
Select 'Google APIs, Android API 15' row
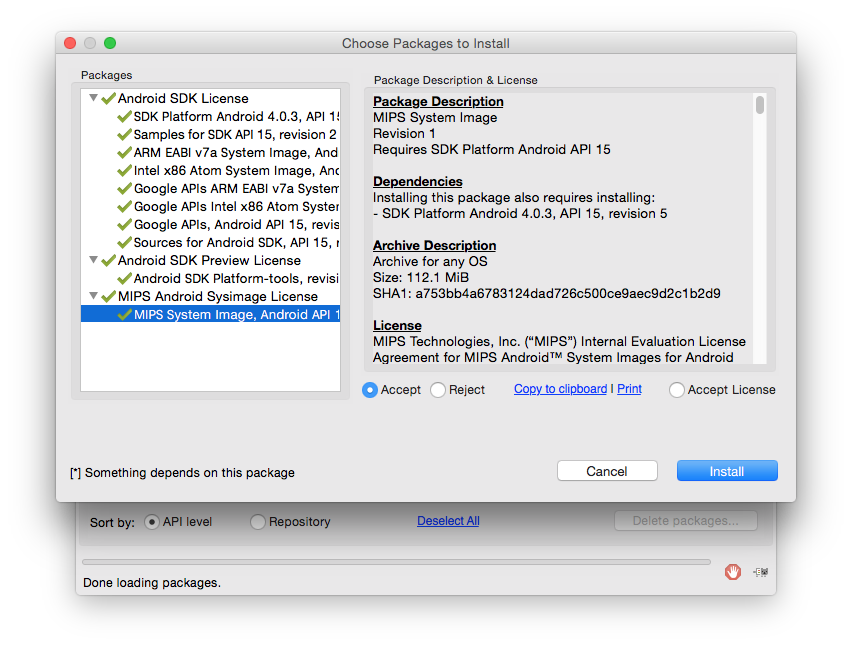[210, 224]
